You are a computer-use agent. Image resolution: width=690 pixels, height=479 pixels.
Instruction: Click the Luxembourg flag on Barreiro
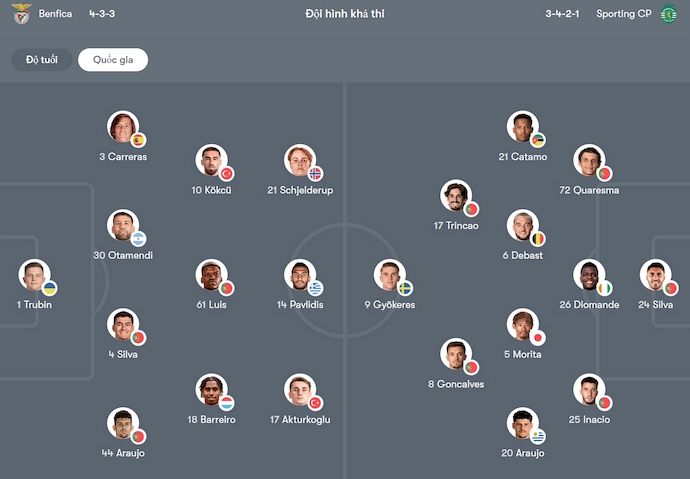pos(226,403)
